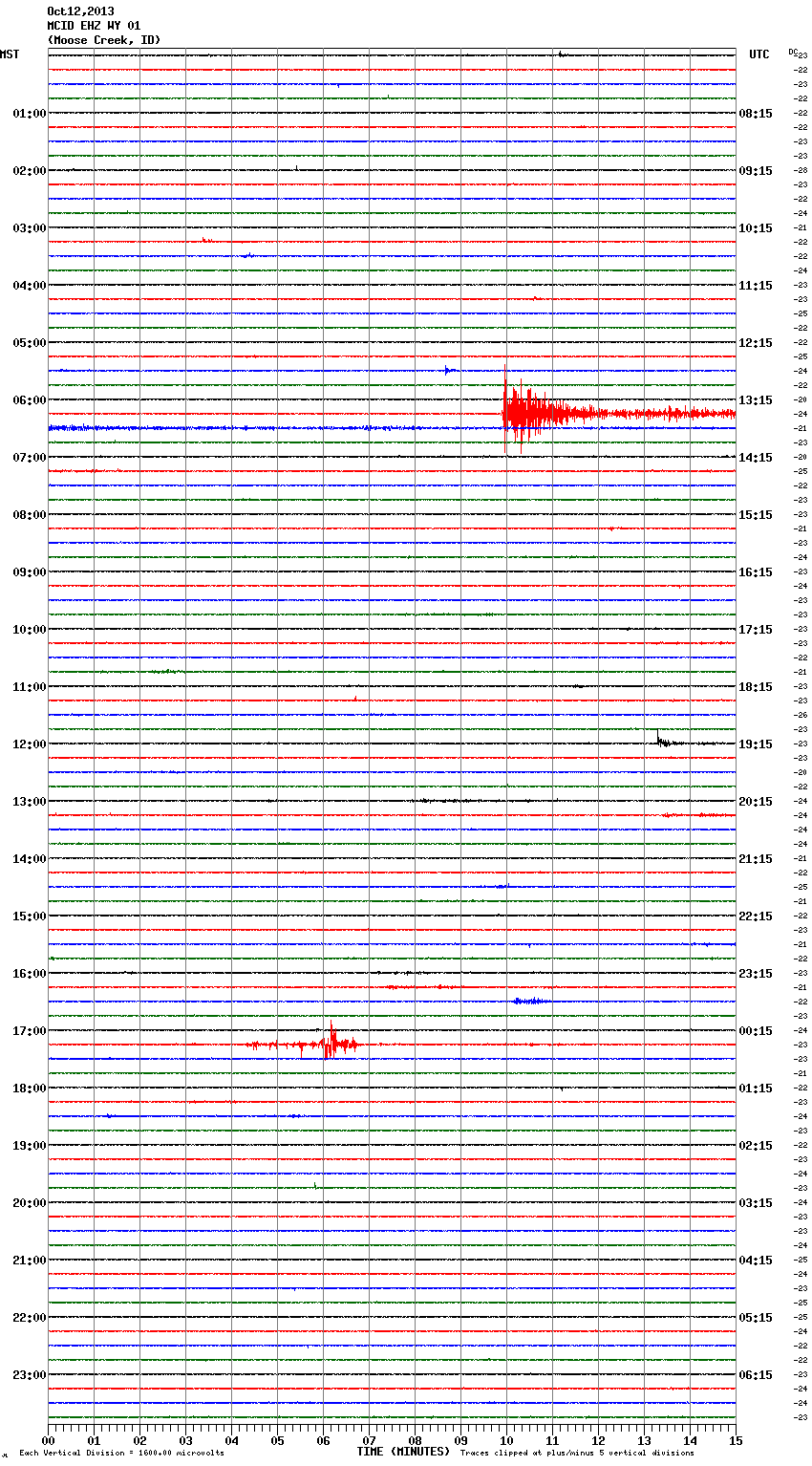Click the 19:15 UTC time label
812x1466 pixels.
click(756, 744)
